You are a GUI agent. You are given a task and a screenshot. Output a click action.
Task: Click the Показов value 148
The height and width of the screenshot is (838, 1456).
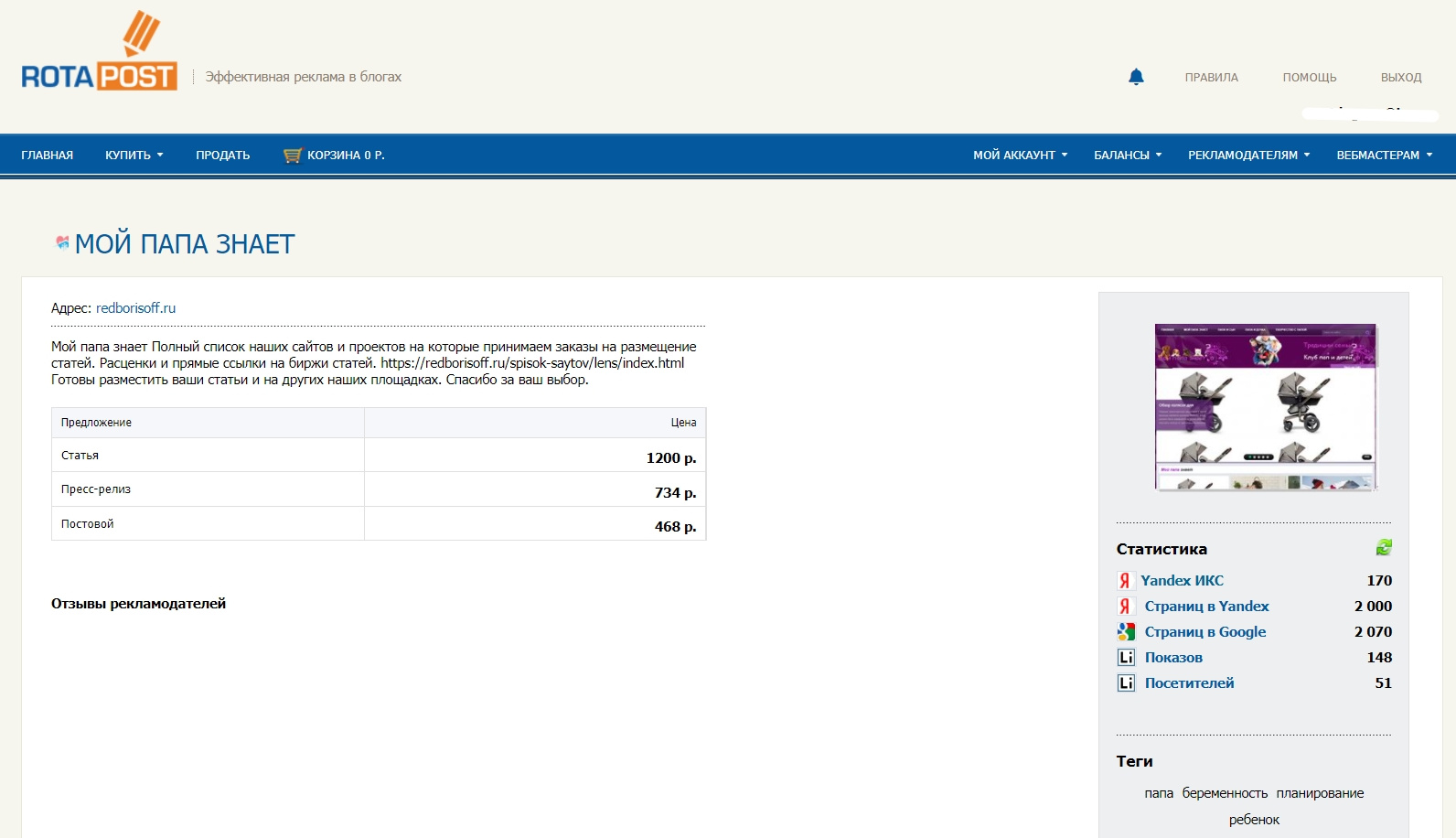click(1379, 657)
